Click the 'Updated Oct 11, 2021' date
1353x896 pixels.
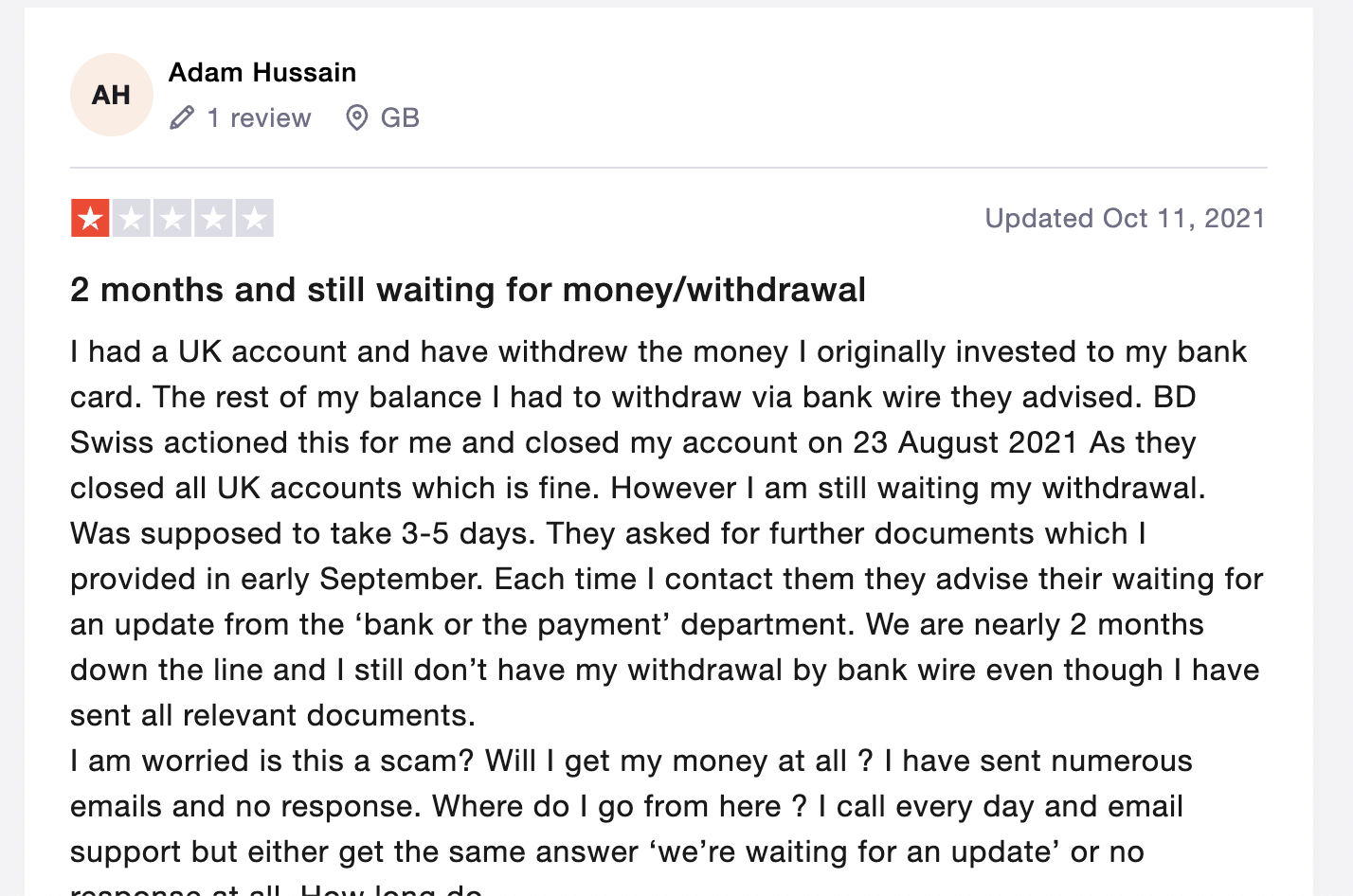1126,219
